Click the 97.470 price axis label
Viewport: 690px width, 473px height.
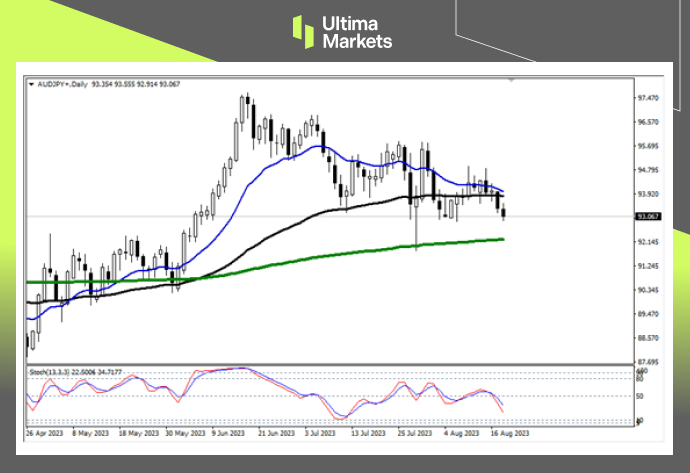[648, 98]
